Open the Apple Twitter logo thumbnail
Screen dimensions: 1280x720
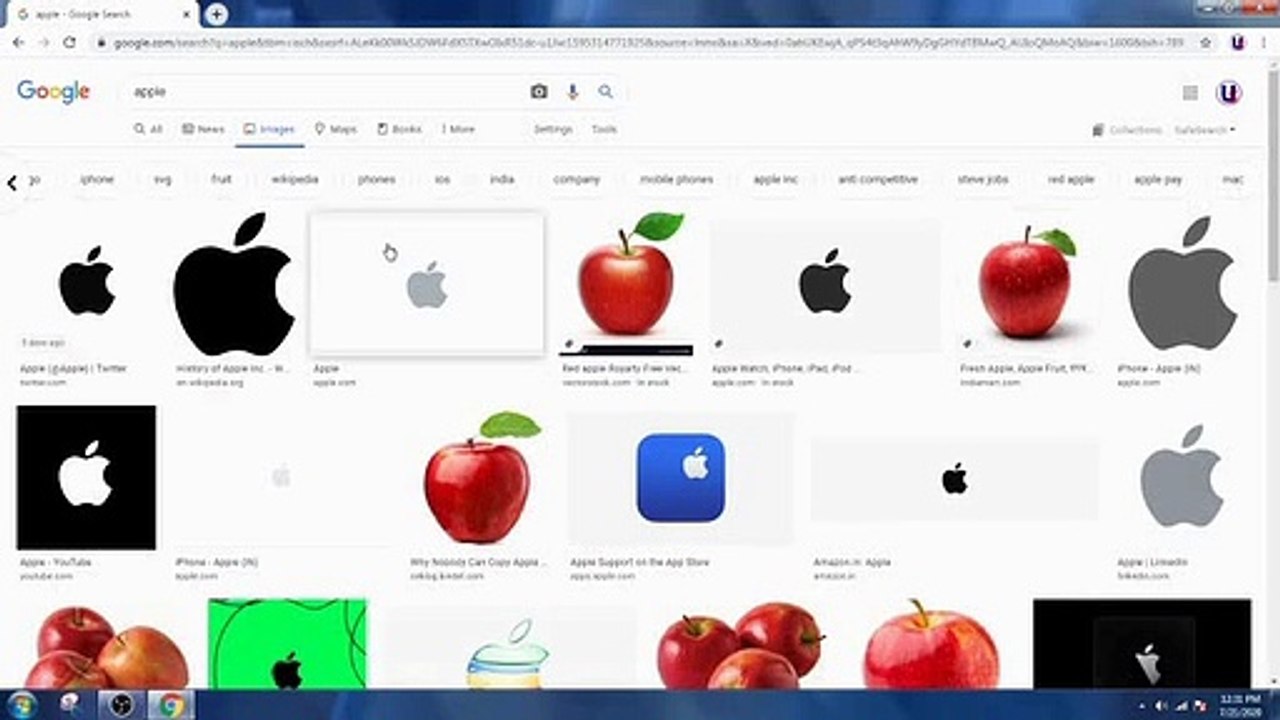click(x=87, y=282)
